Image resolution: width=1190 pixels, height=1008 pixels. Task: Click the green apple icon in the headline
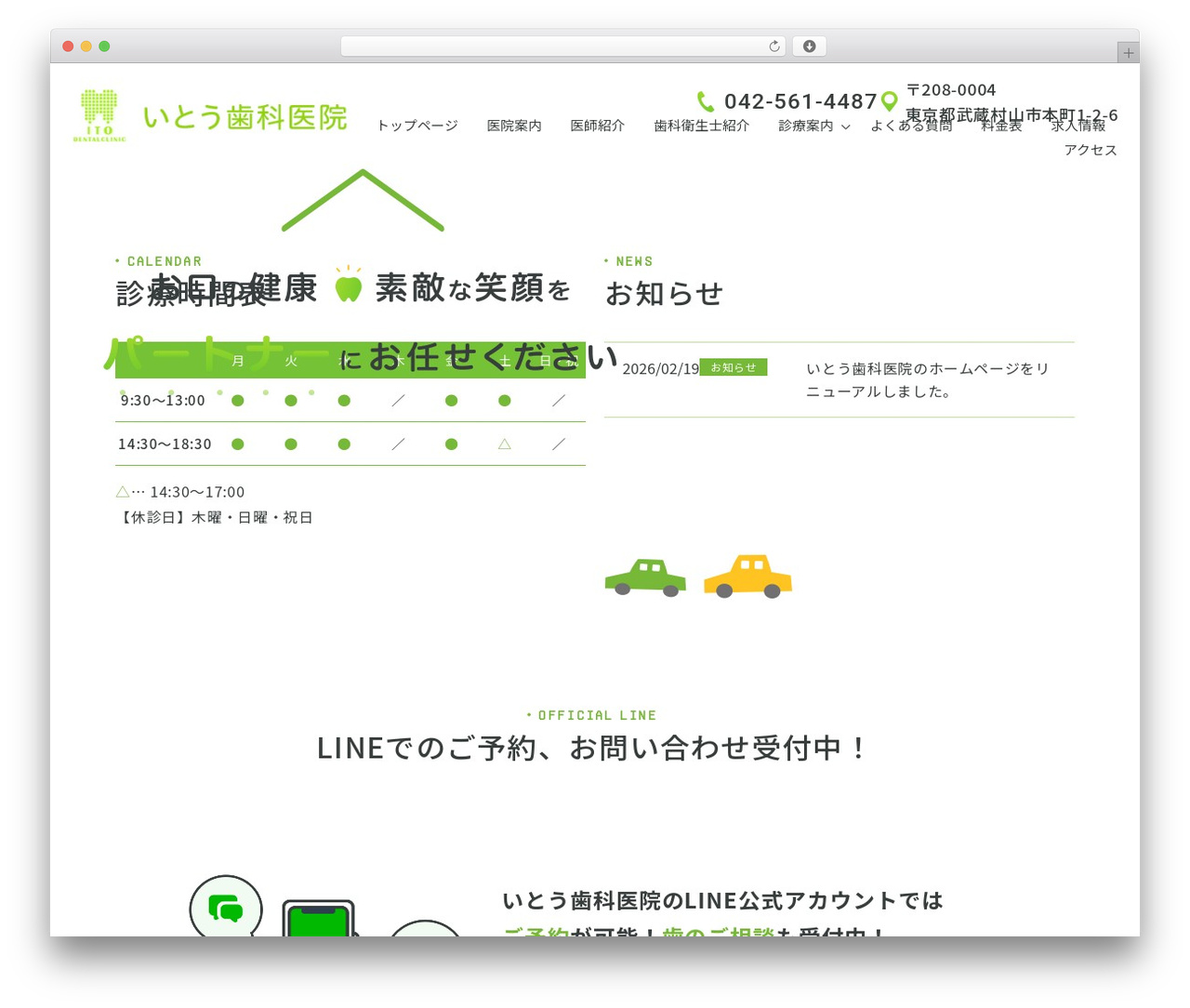(349, 285)
